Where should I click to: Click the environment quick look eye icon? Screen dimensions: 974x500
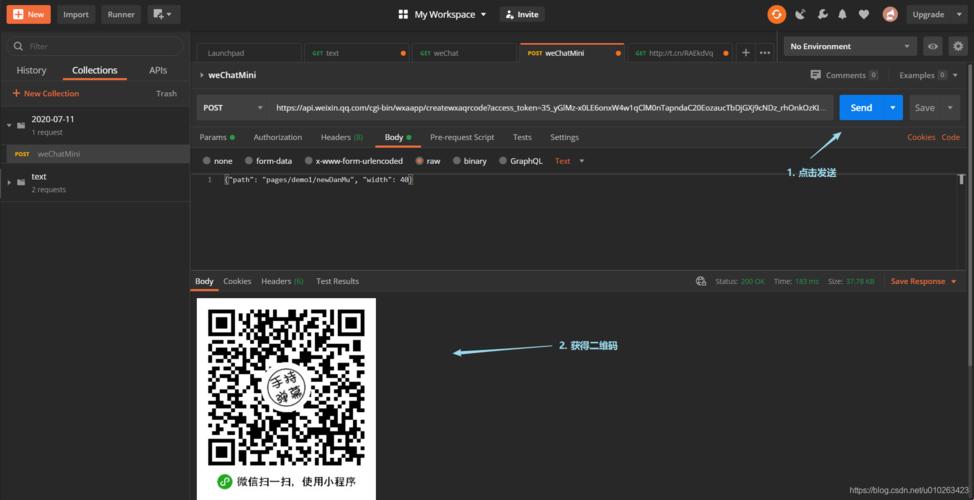coord(932,46)
